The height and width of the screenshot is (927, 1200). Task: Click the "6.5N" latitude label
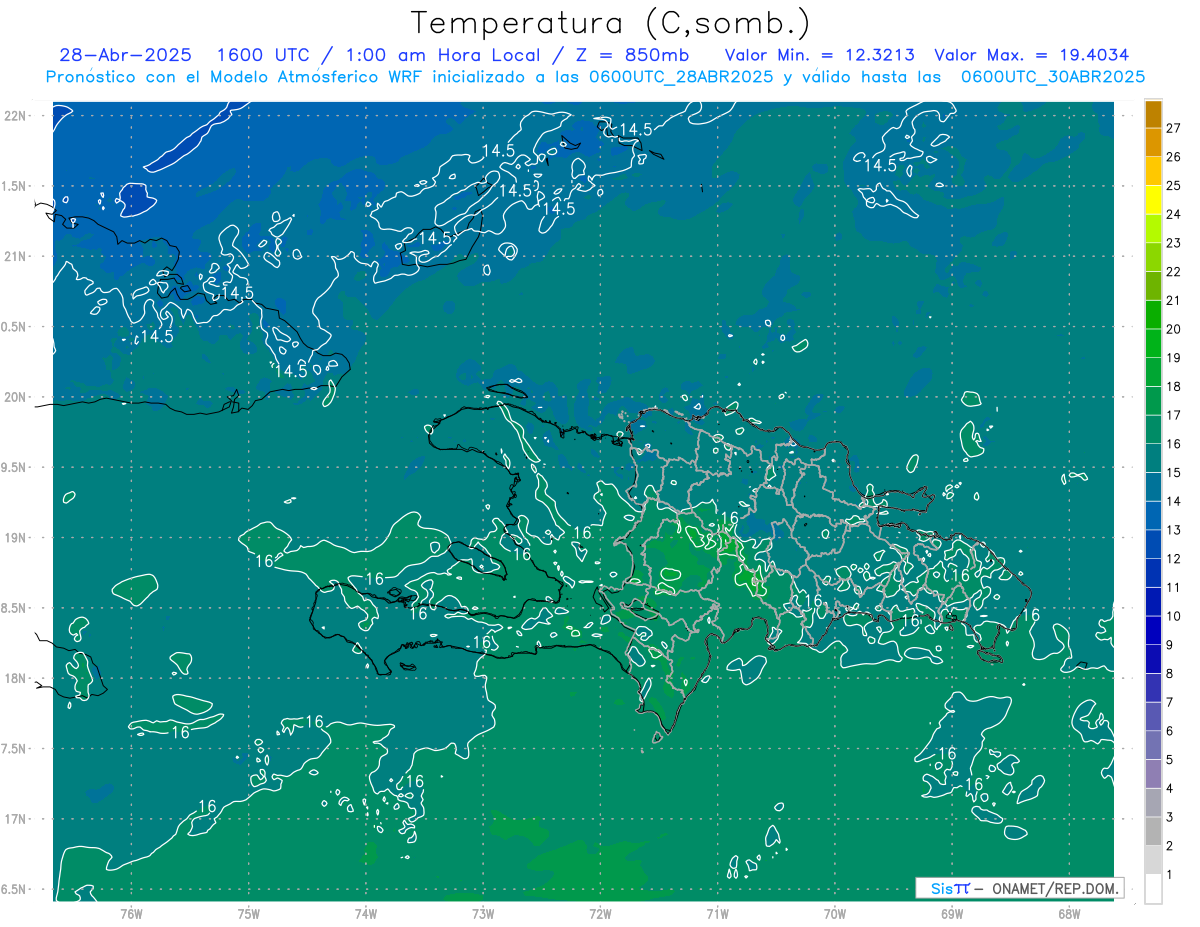pos(14,890)
